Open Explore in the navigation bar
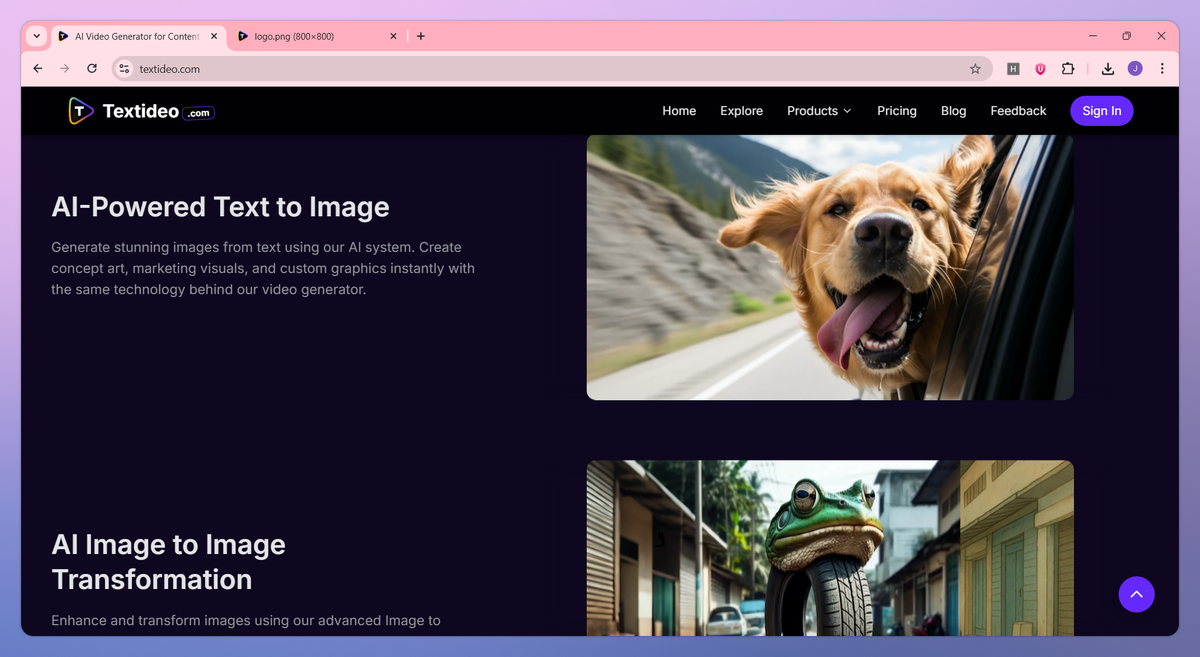This screenshot has width=1200, height=657. pos(741,111)
